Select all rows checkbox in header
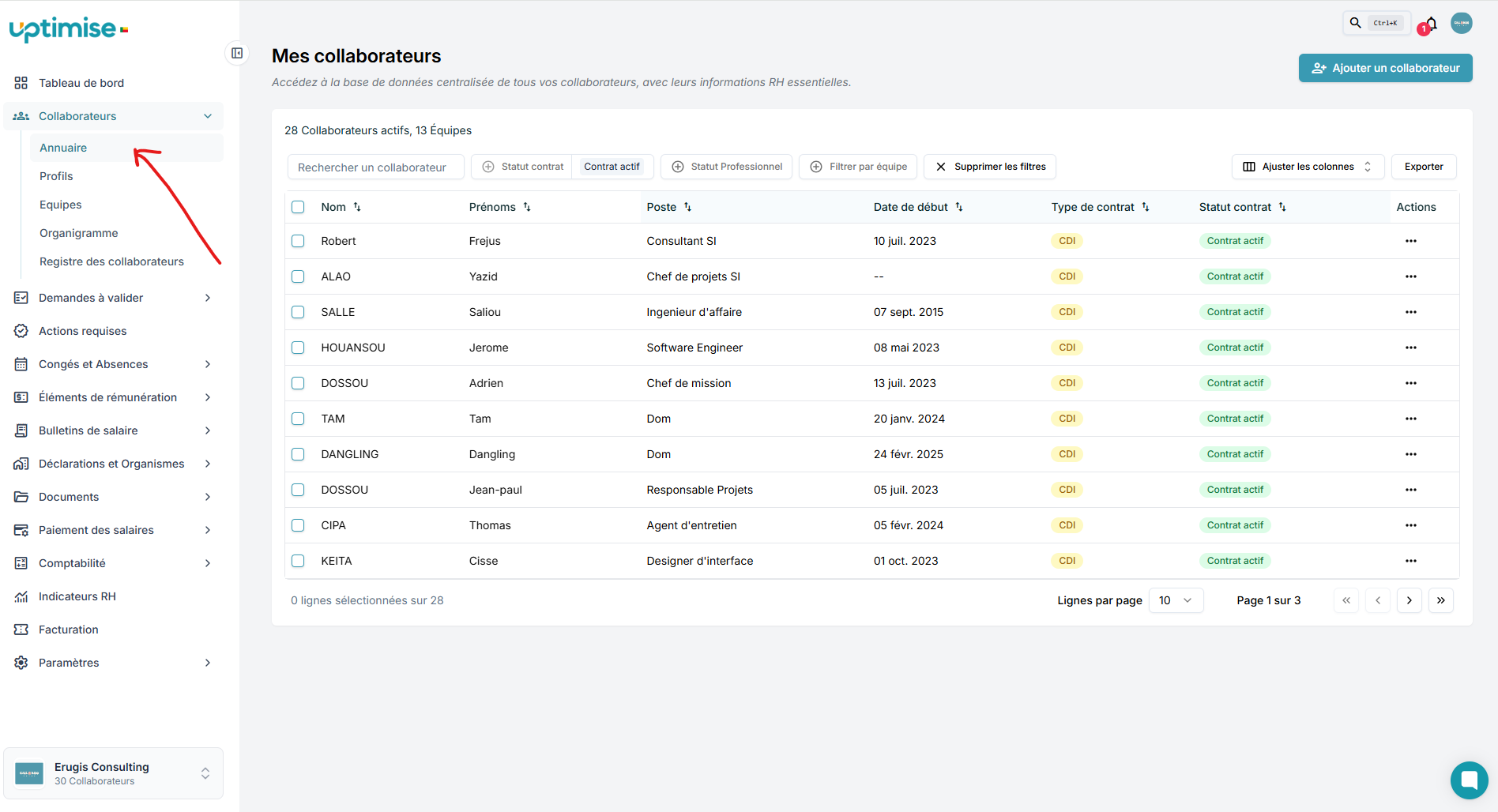Viewport: 1498px width, 812px height. click(x=298, y=207)
